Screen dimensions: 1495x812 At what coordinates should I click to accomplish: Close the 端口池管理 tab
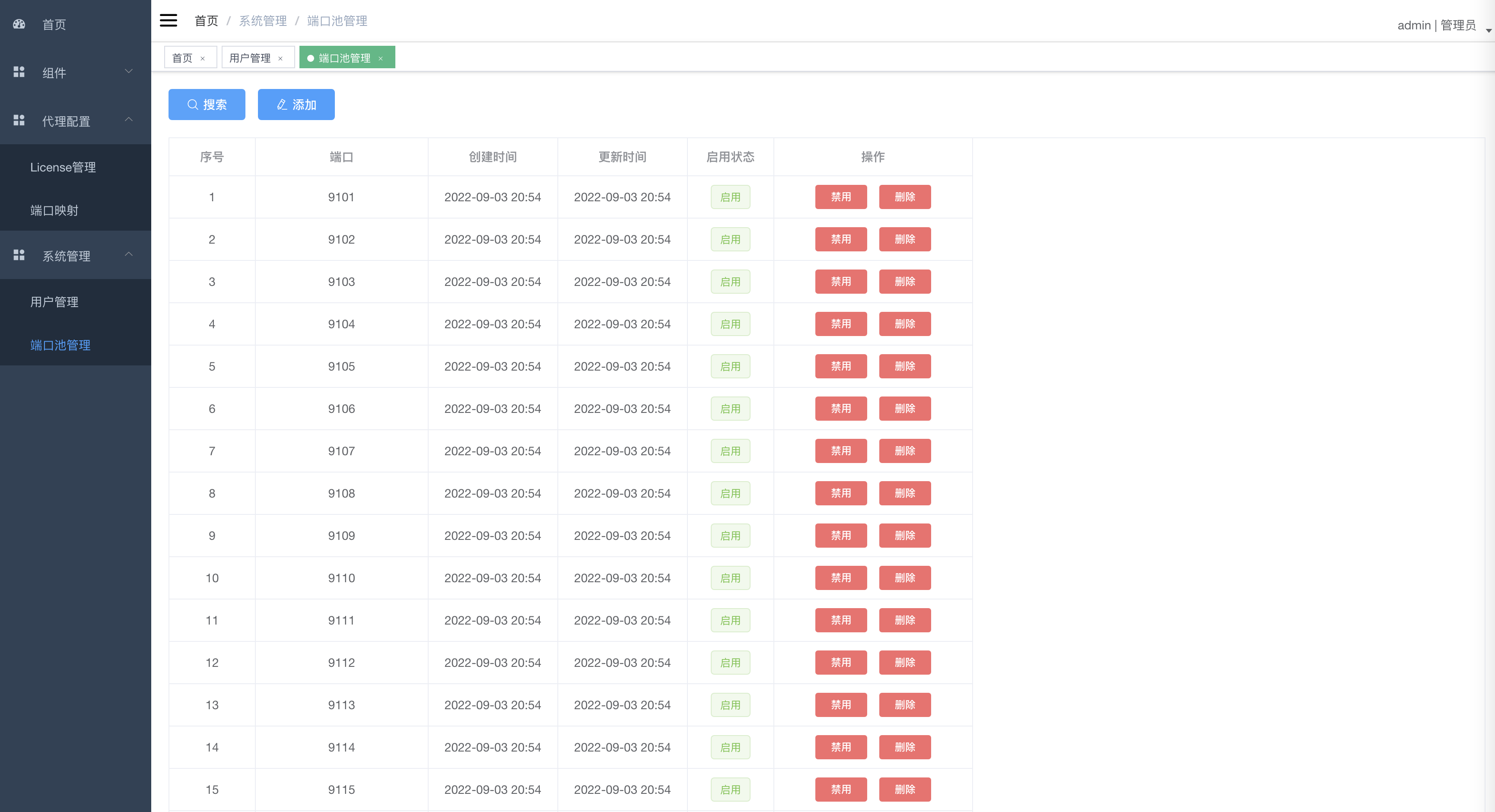381,59
